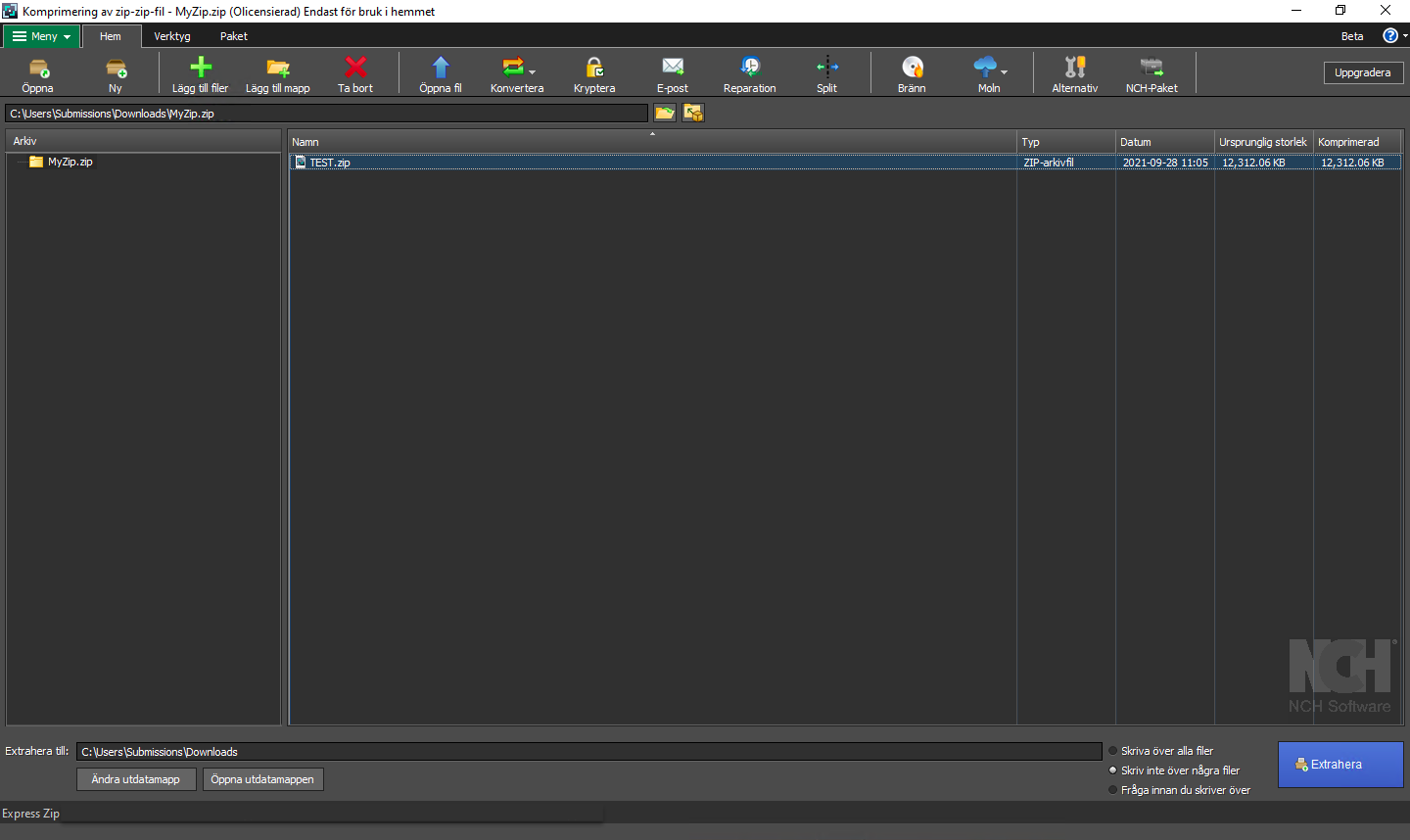Click the Öppna archive icon
This screenshot has width=1410, height=840.
[x=38, y=68]
